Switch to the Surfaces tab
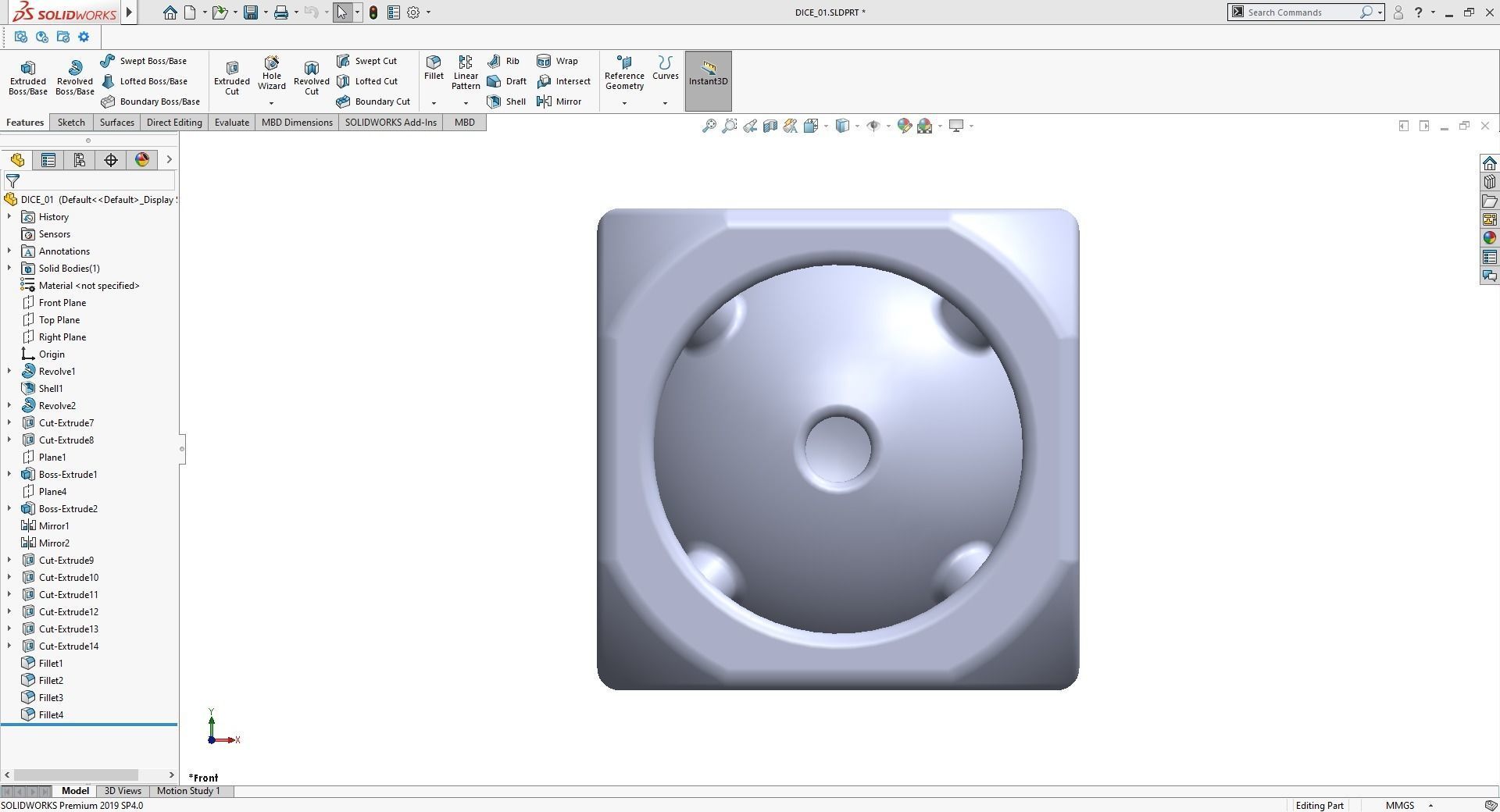Viewport: 1500px width, 812px height. (117, 123)
